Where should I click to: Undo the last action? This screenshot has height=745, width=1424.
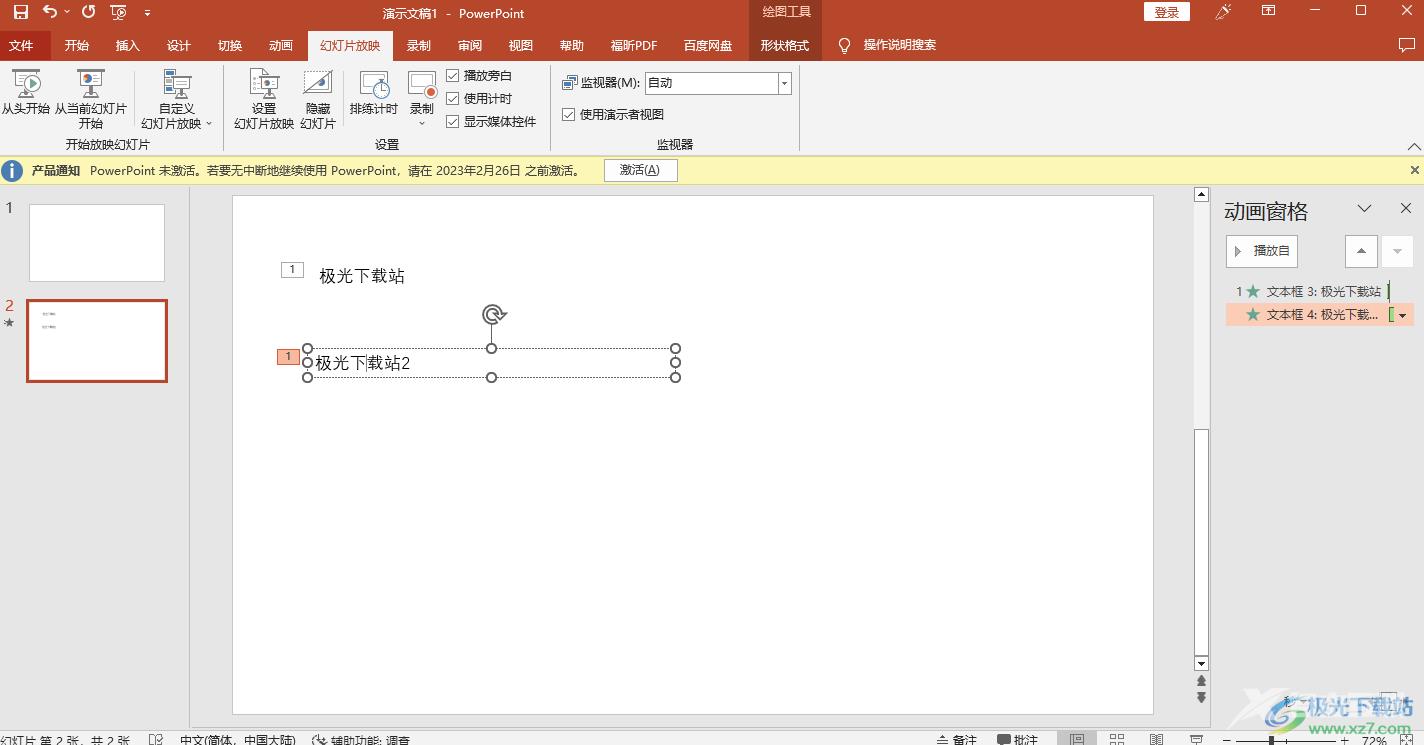point(50,12)
